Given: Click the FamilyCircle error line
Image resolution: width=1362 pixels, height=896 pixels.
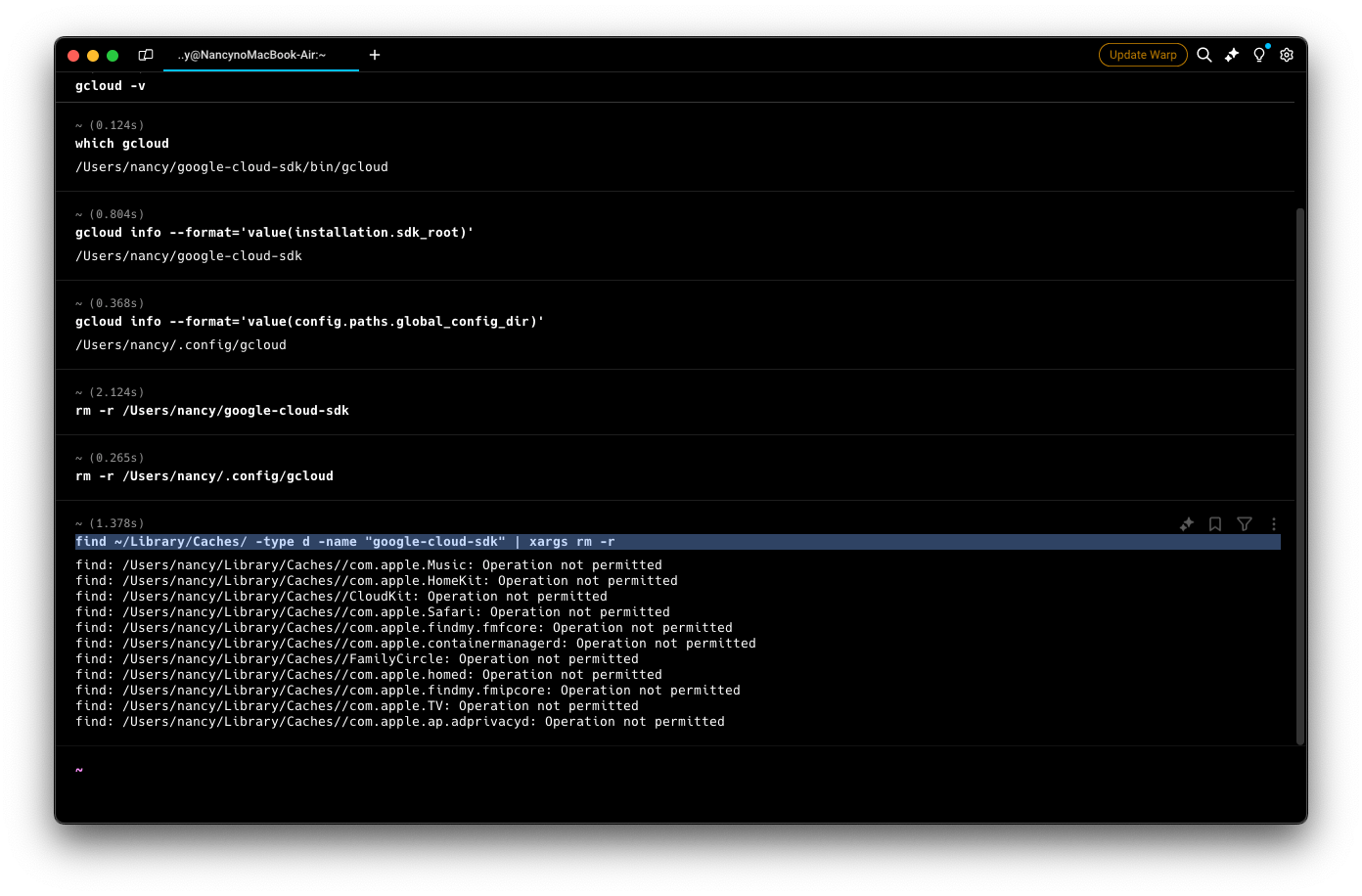Looking at the screenshot, I should pos(357,659).
